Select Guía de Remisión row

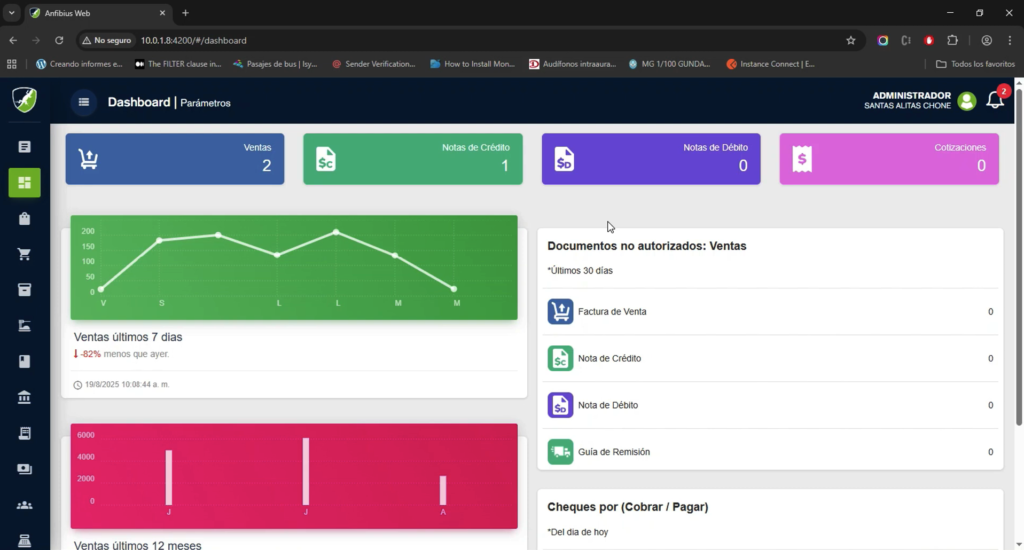[770, 452]
